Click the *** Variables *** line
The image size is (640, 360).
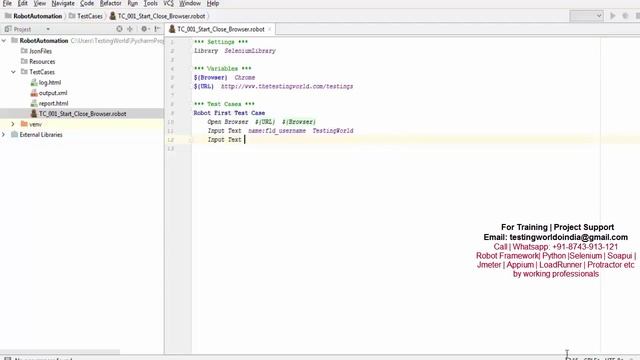pos(222,69)
